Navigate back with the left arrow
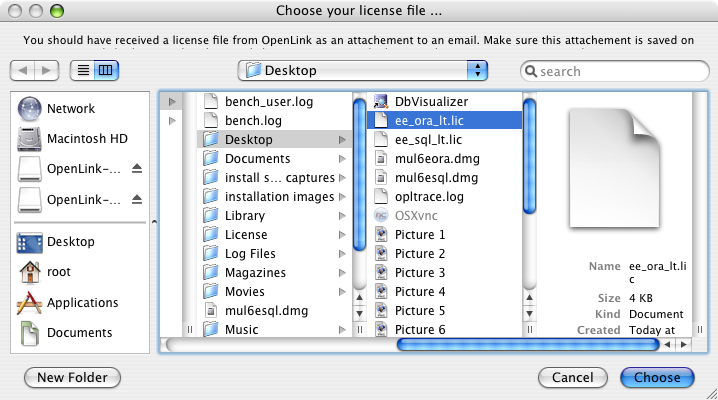Screen dimensions: 718x400 pos(22,70)
